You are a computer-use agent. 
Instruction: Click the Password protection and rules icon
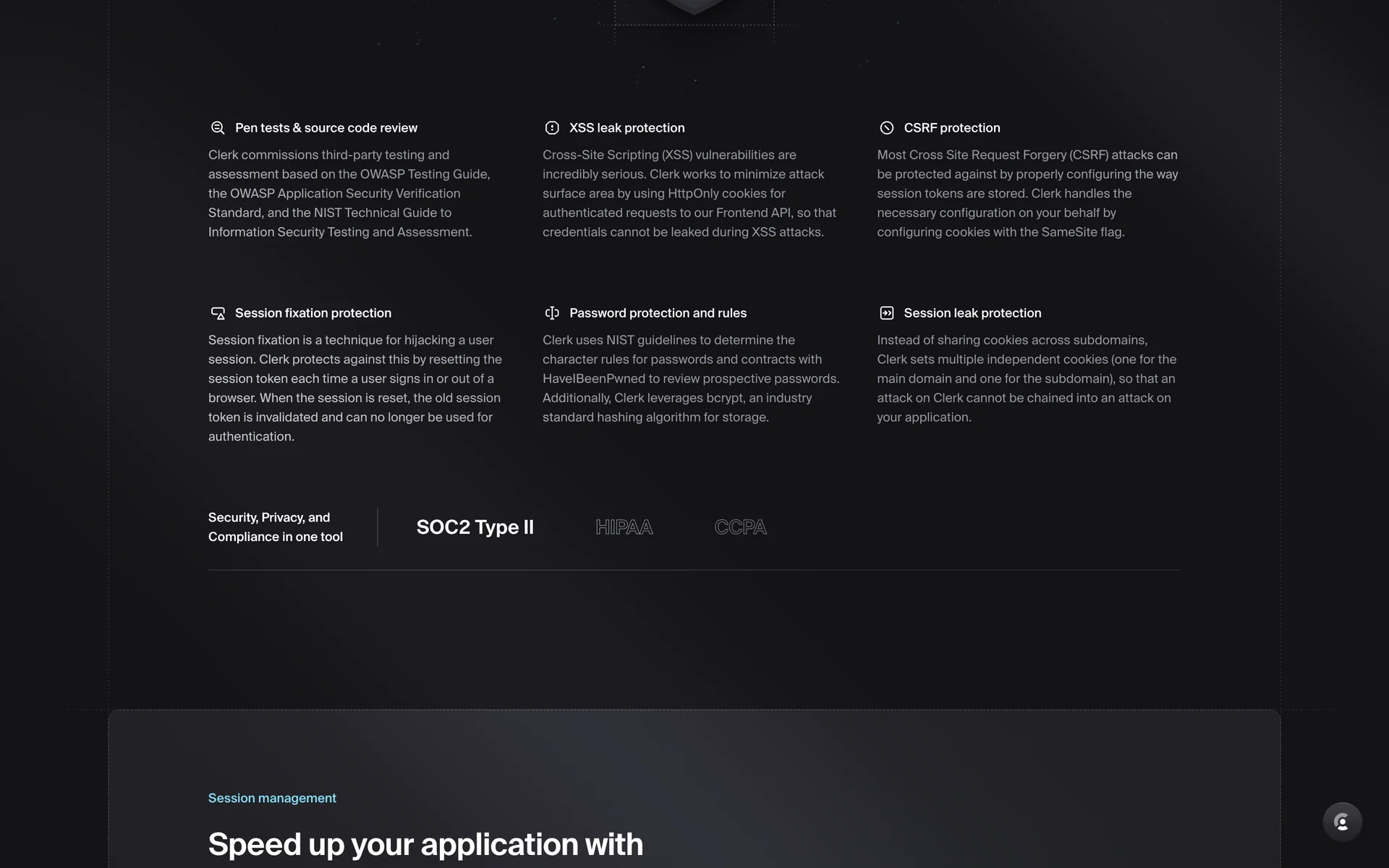(552, 313)
